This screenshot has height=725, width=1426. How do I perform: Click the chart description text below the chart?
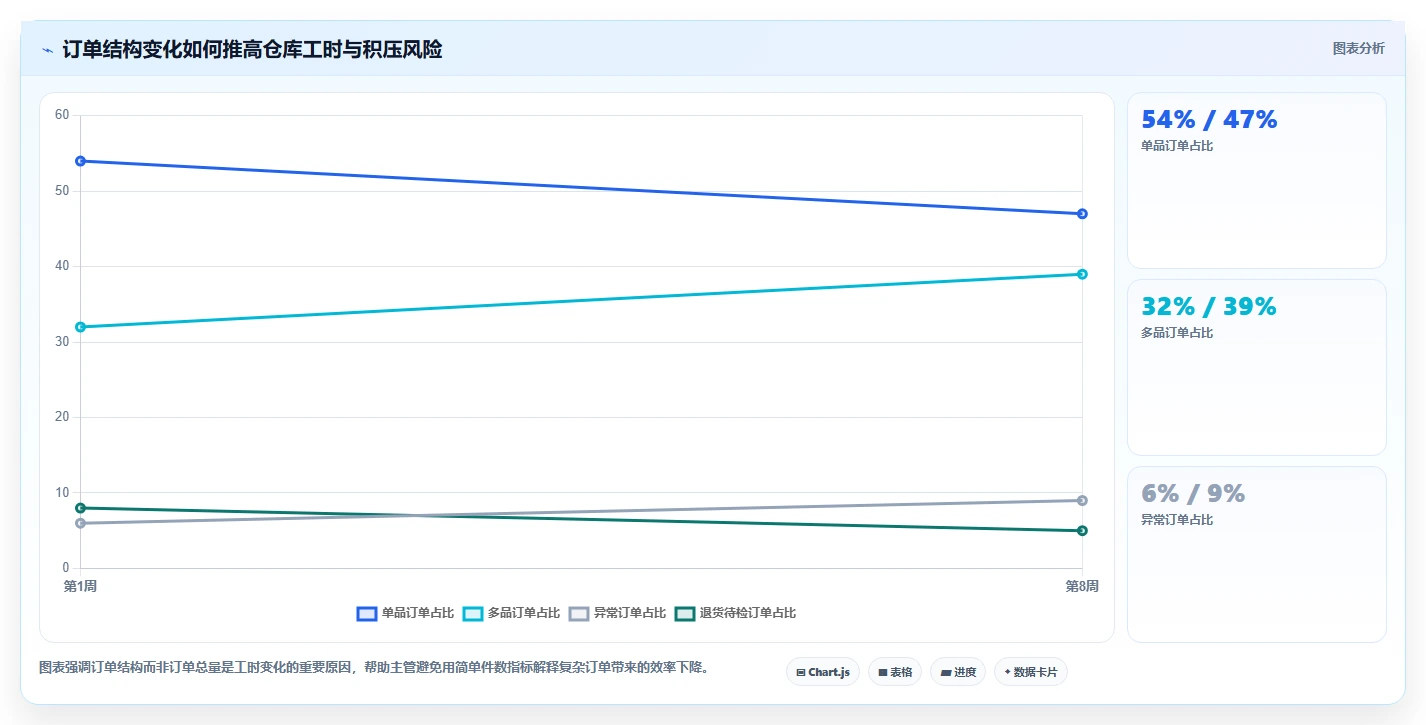pos(374,667)
